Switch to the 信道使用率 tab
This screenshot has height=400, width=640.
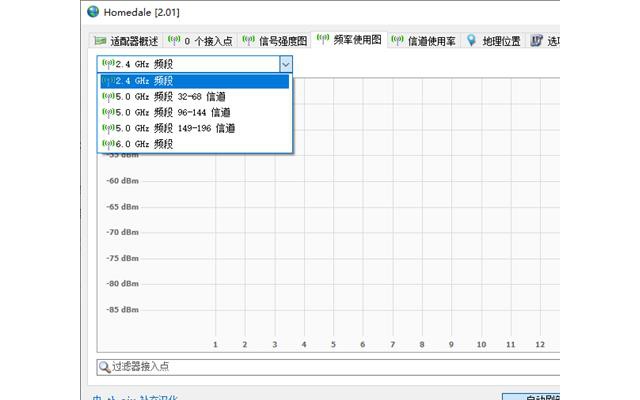tap(424, 41)
